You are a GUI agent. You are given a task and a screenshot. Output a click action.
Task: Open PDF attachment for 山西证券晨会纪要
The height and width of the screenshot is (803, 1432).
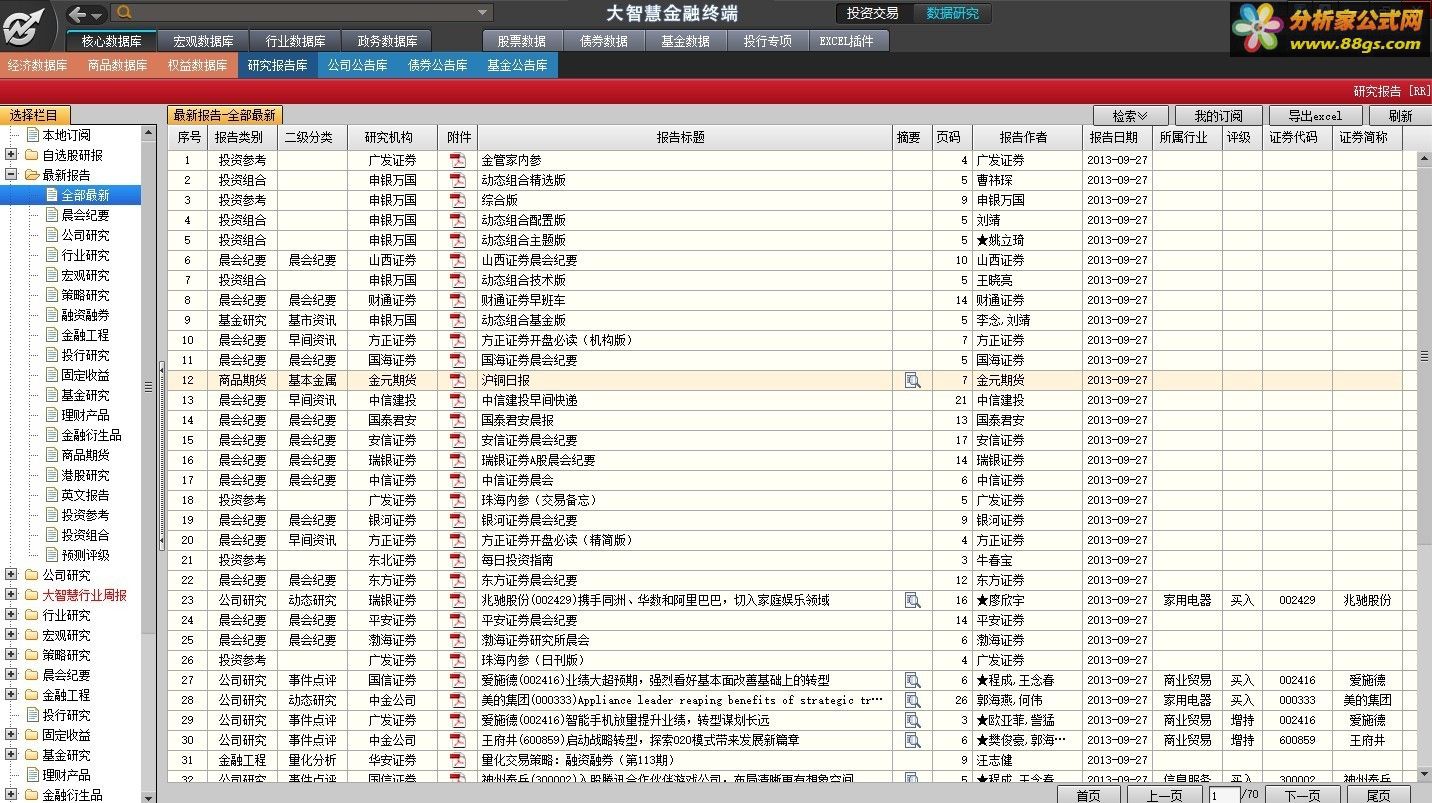pos(458,260)
